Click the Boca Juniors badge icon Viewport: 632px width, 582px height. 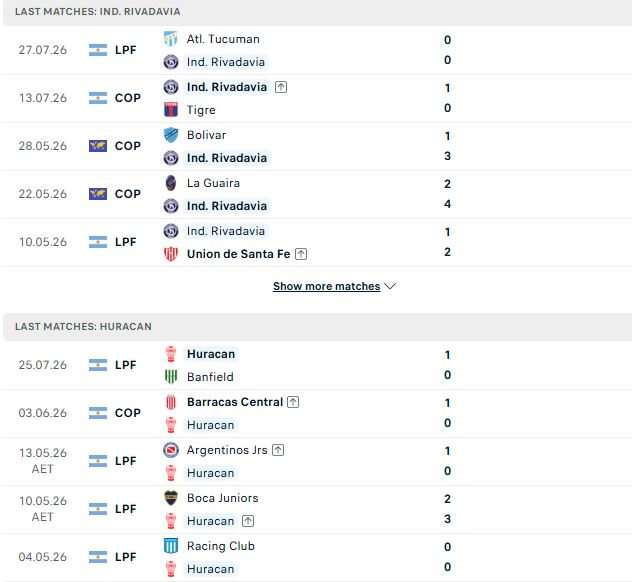tap(170, 498)
